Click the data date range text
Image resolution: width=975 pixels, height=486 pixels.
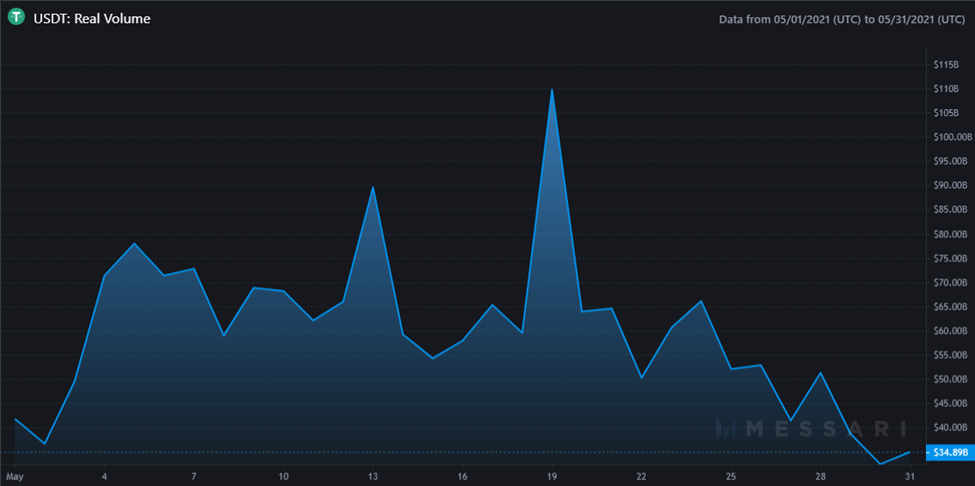[842, 19]
